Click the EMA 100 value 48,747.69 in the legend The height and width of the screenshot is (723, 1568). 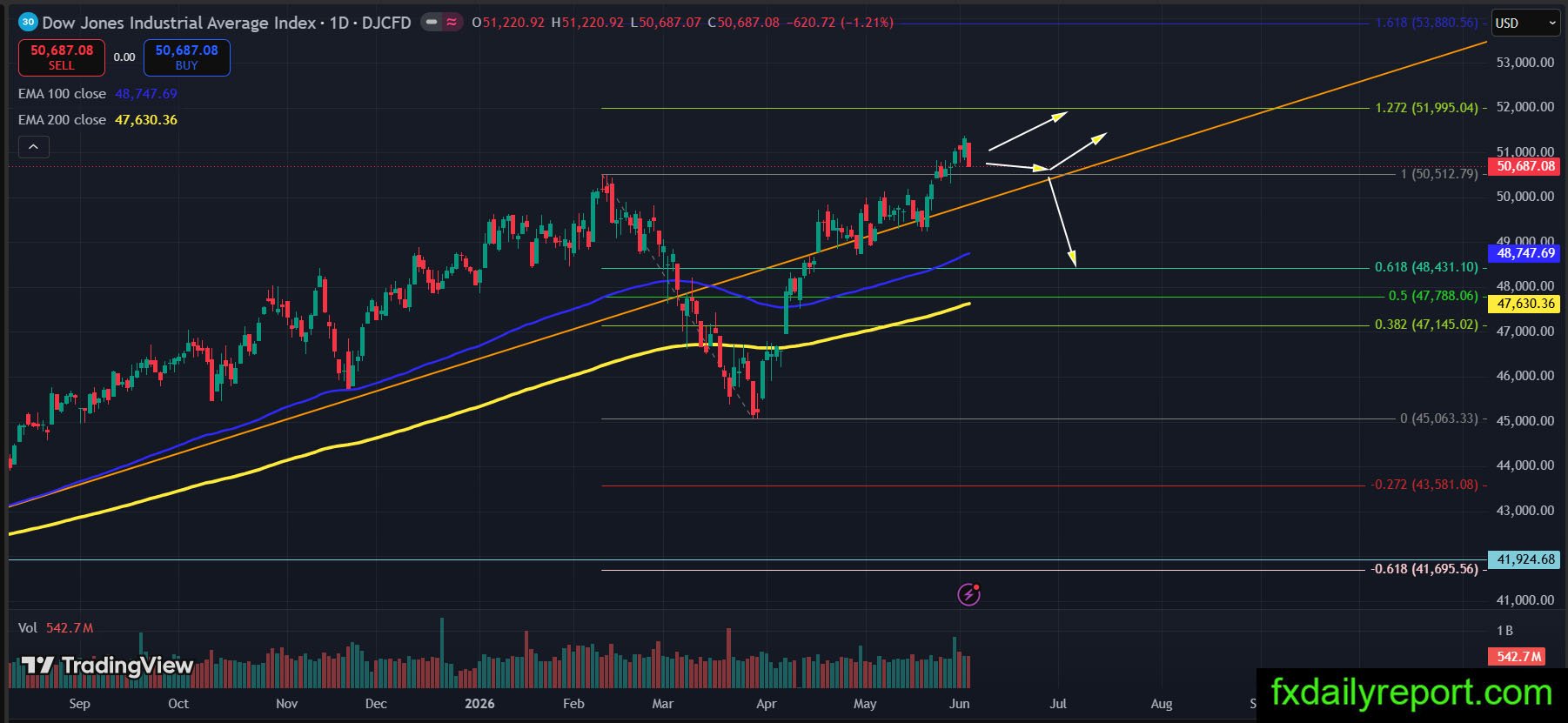coord(146,94)
